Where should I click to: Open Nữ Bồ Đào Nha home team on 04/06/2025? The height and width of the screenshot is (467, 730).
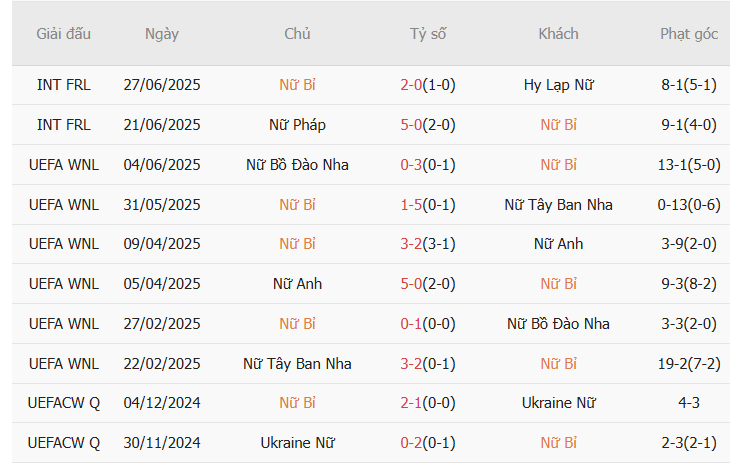tap(297, 165)
